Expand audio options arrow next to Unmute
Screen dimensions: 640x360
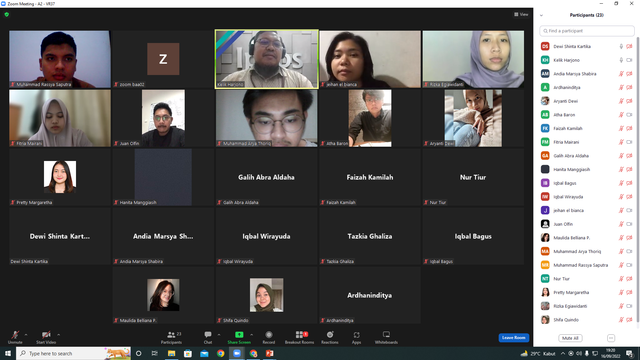coord(26,335)
